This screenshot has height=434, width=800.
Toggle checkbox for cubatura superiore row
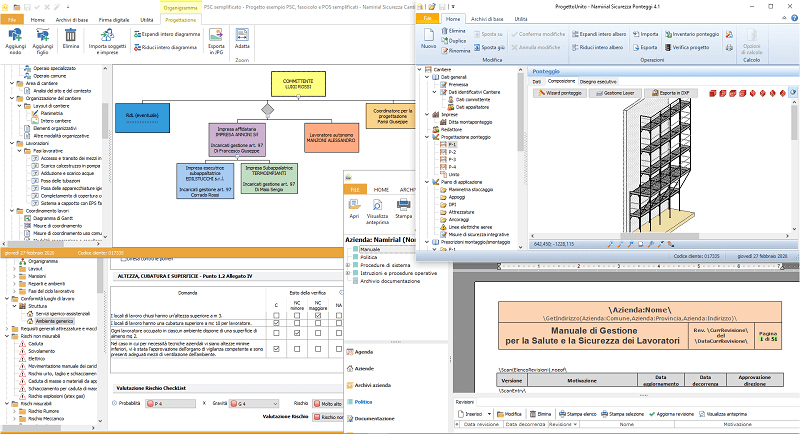pyautogui.click(x=277, y=324)
